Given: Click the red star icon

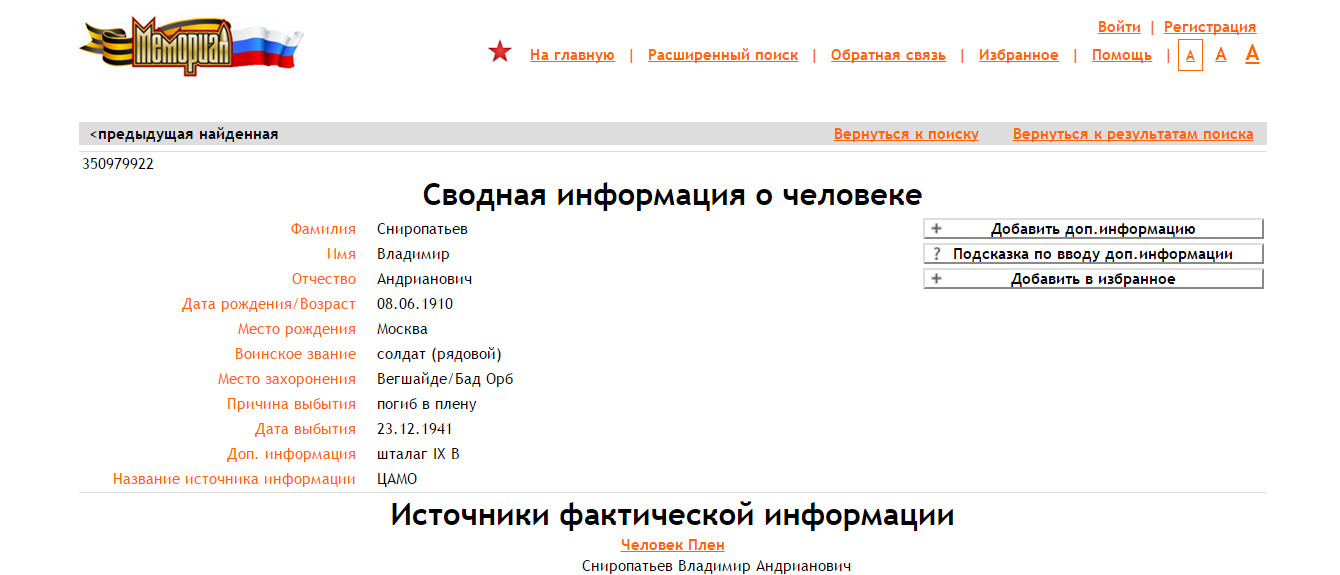Looking at the screenshot, I should (x=500, y=53).
